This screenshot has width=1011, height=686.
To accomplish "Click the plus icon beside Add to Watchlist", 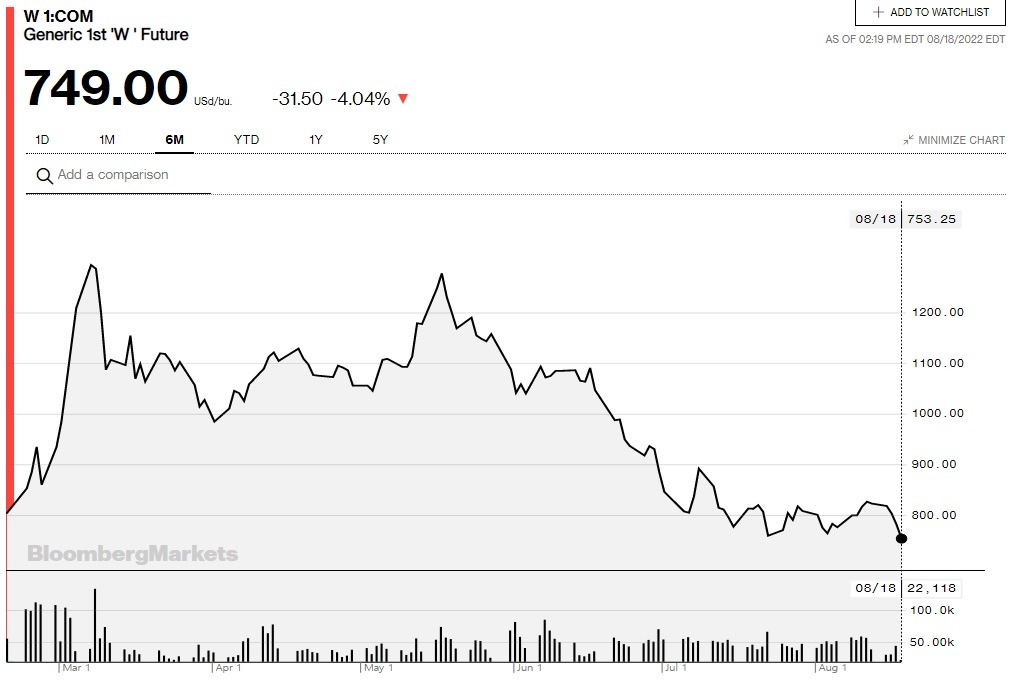I will [878, 12].
